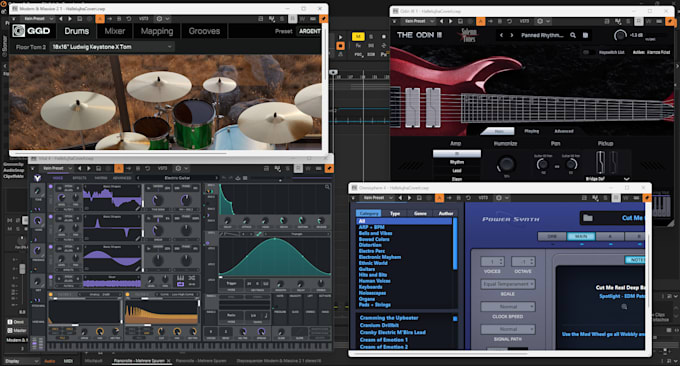Open plugin settings gear in Modern & Massive toolbar
The width and height of the screenshot is (680, 366).
point(159,19)
